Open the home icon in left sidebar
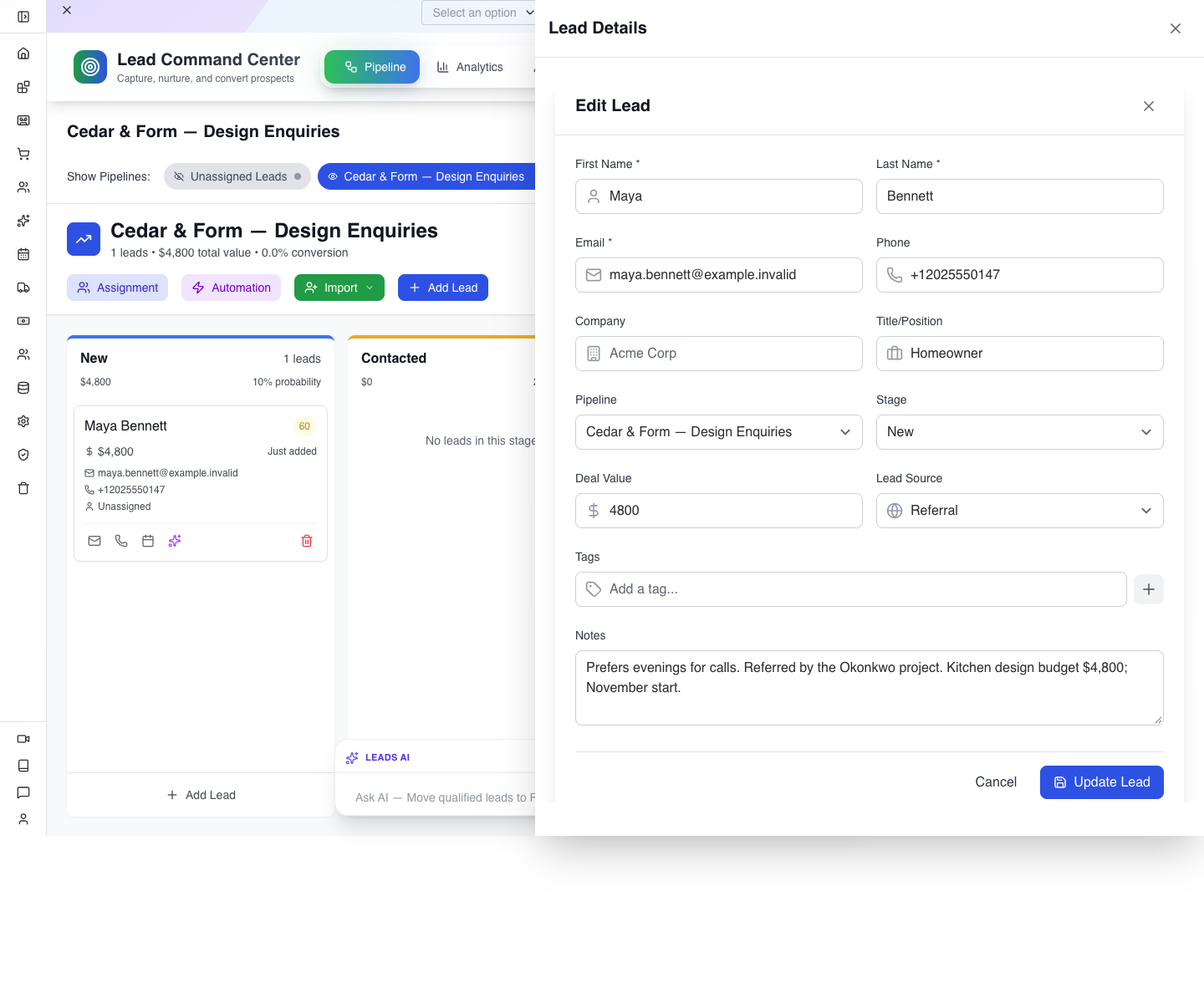The height and width of the screenshot is (1003, 1204). click(x=23, y=53)
